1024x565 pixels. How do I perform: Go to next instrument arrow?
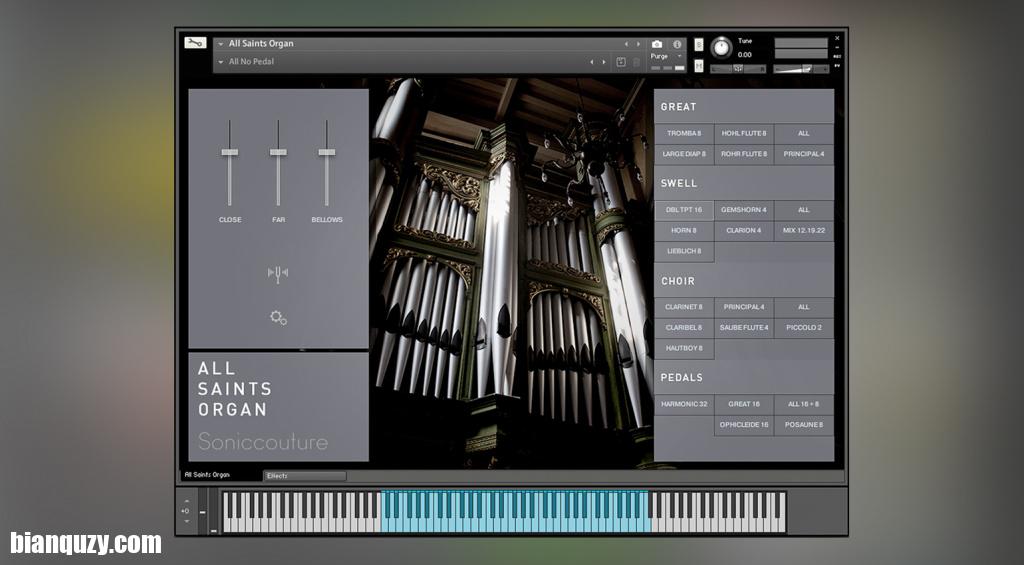637,44
